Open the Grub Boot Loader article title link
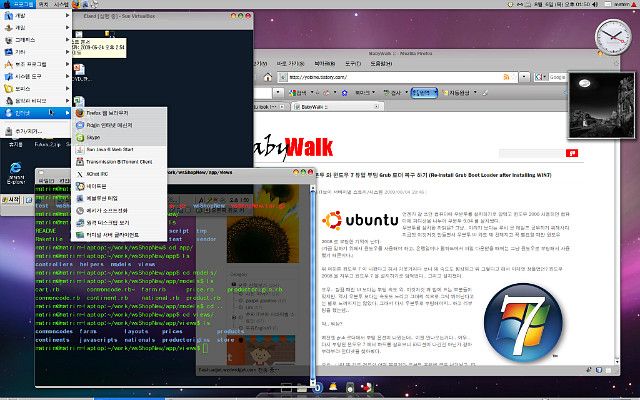This screenshot has height=400, width=640. pos(433,175)
